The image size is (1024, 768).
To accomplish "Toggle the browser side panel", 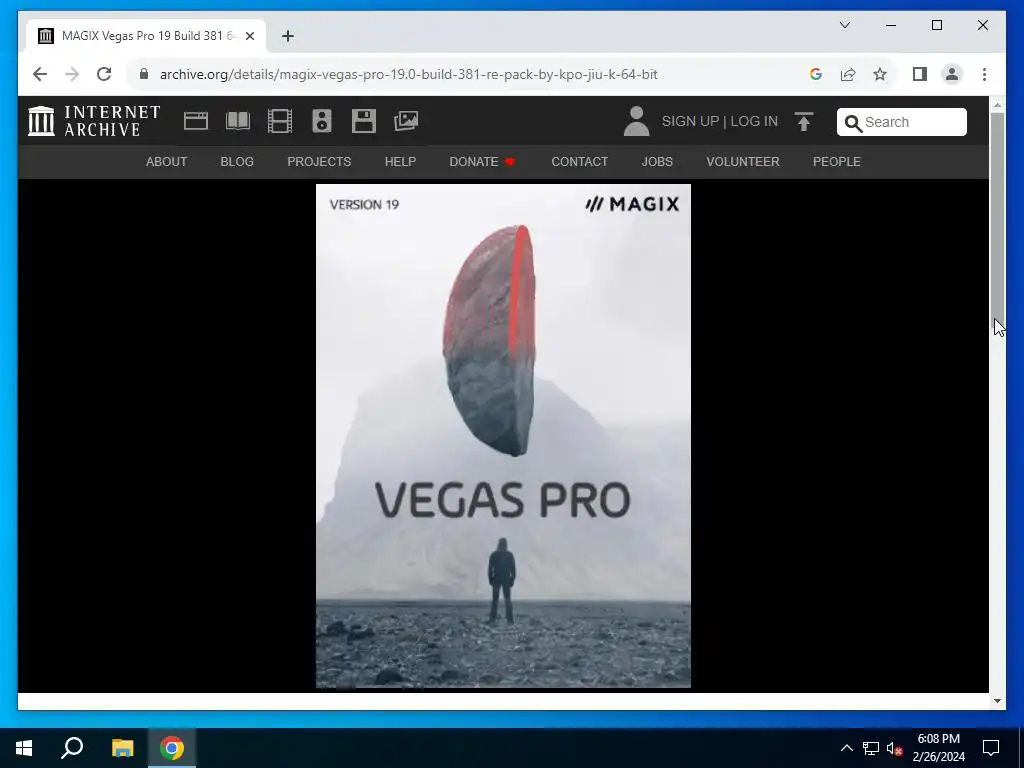I will click(920, 74).
